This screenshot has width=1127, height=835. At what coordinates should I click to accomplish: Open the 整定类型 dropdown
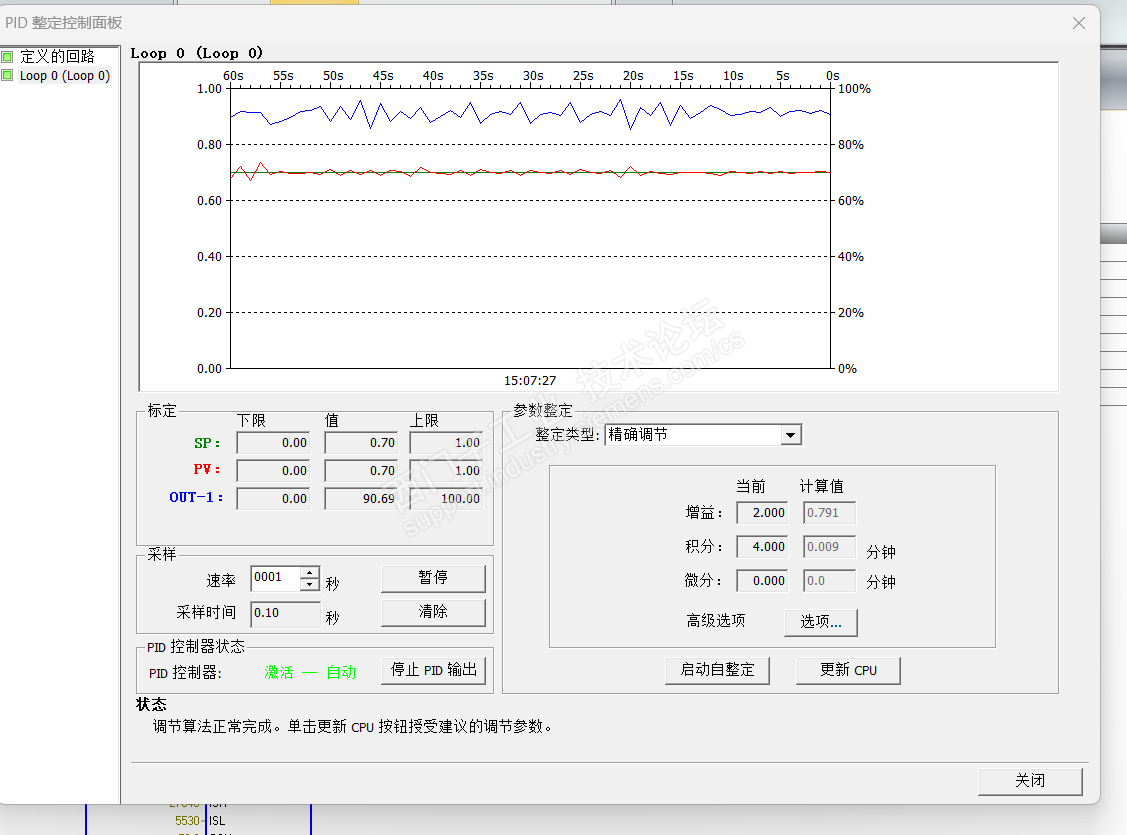[x=791, y=435]
